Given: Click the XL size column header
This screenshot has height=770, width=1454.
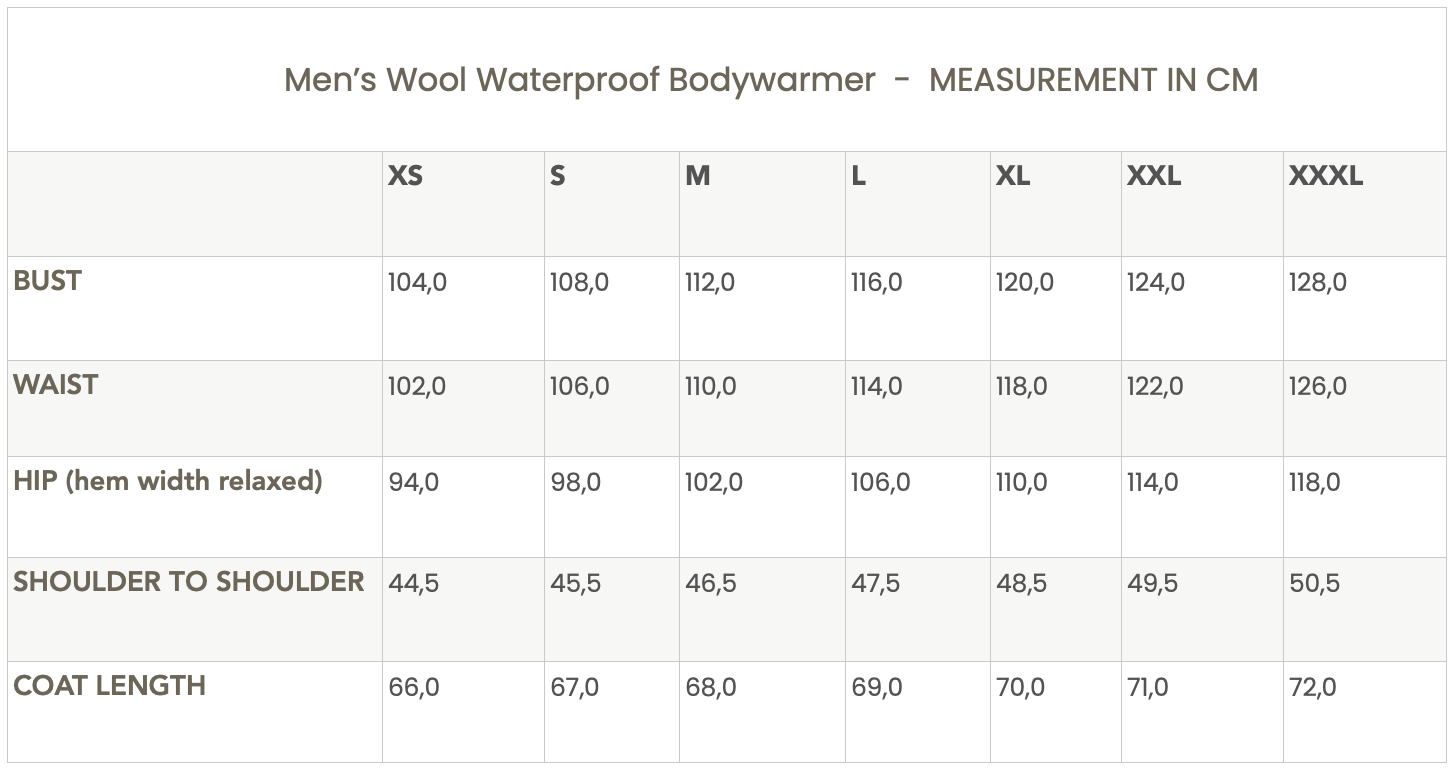Looking at the screenshot, I should (1012, 176).
